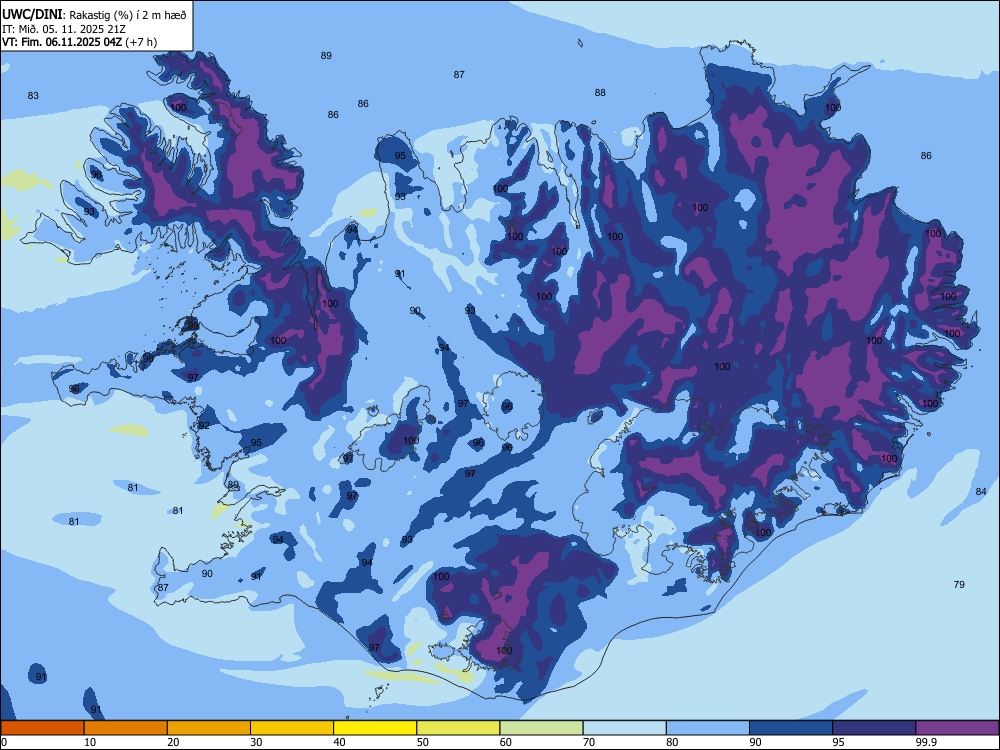This screenshot has height=750, width=1000.
Task: Click the legend scale label 20
Action: [173, 742]
